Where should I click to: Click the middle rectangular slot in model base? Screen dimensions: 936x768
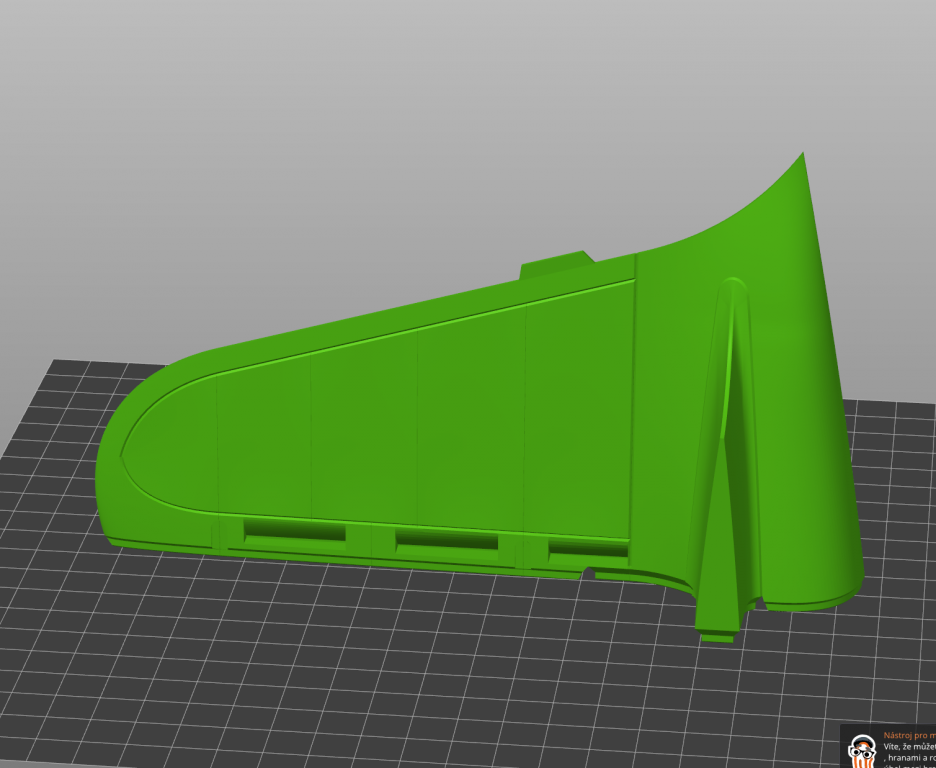point(446,540)
